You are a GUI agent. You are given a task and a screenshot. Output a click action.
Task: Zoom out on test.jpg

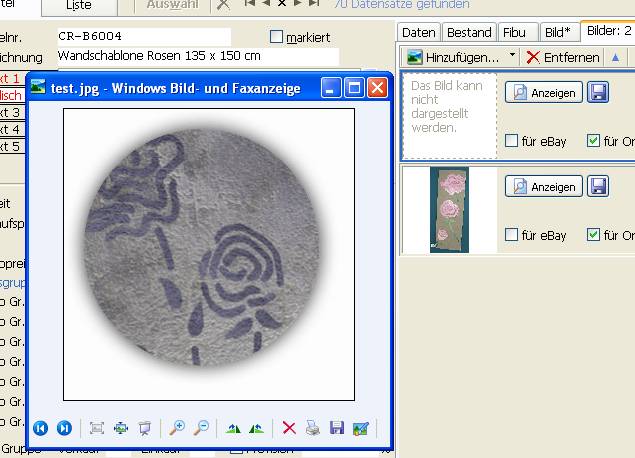pyautogui.click(x=201, y=428)
